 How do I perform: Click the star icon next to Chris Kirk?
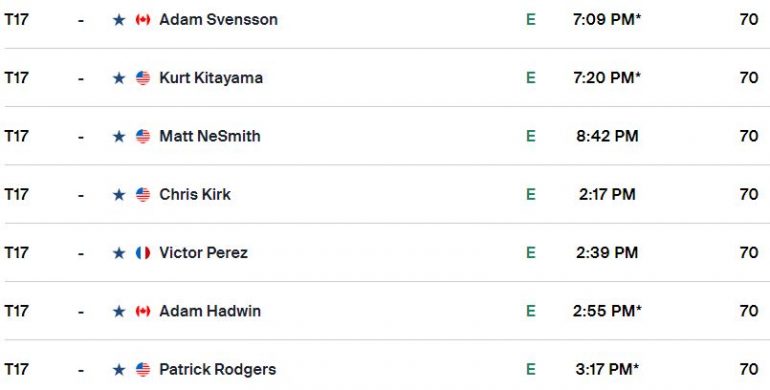[x=119, y=195]
